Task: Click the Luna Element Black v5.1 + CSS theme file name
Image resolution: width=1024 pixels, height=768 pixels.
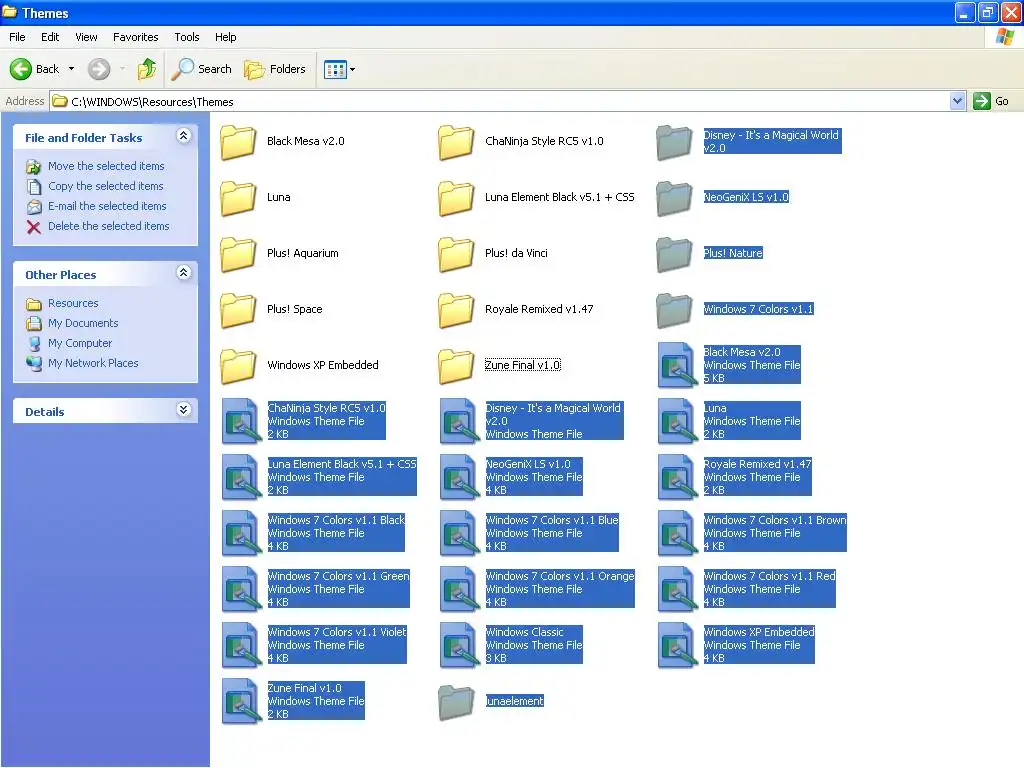Action: (342, 464)
